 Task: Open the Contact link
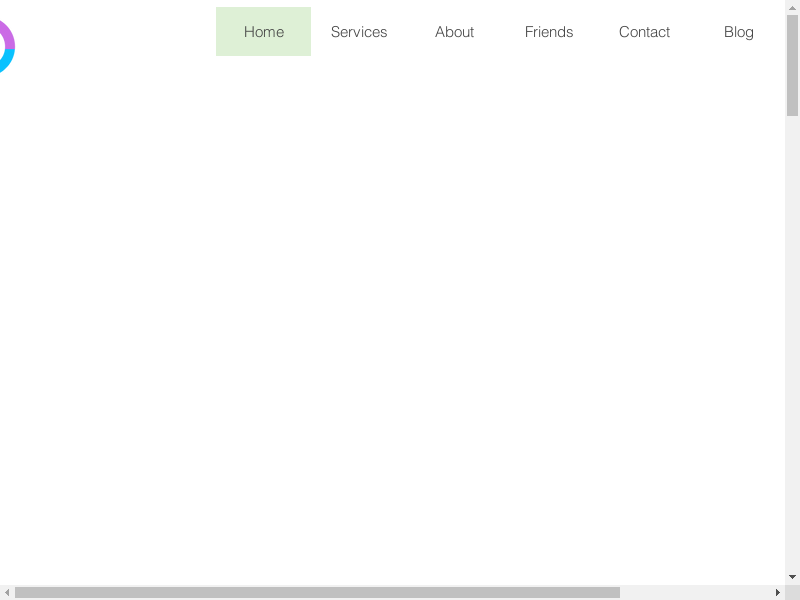click(644, 32)
